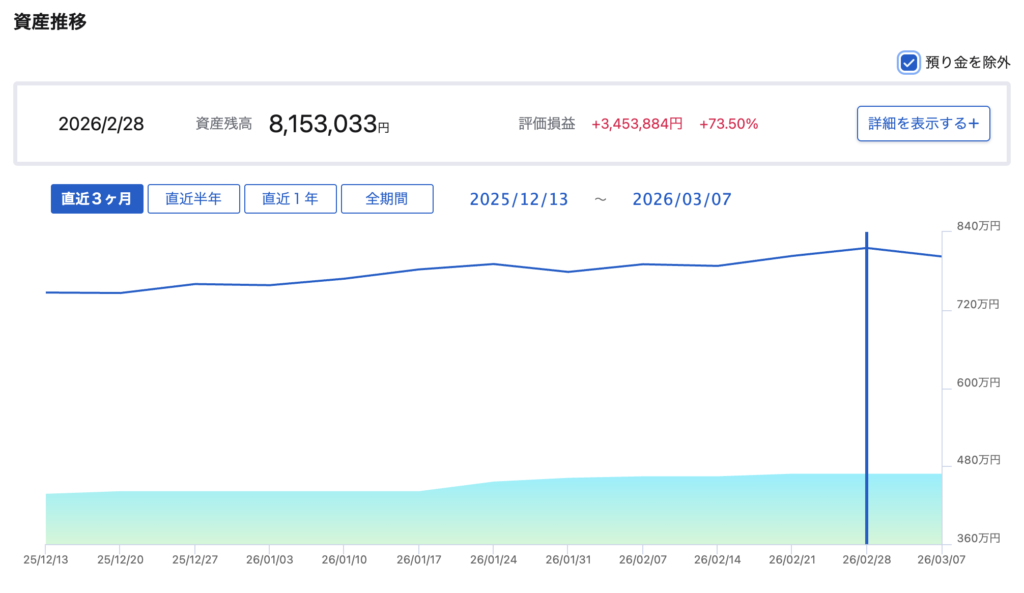Click the 26/01/31 x-axis date label
Screen dimensions: 1024x593
568,560
